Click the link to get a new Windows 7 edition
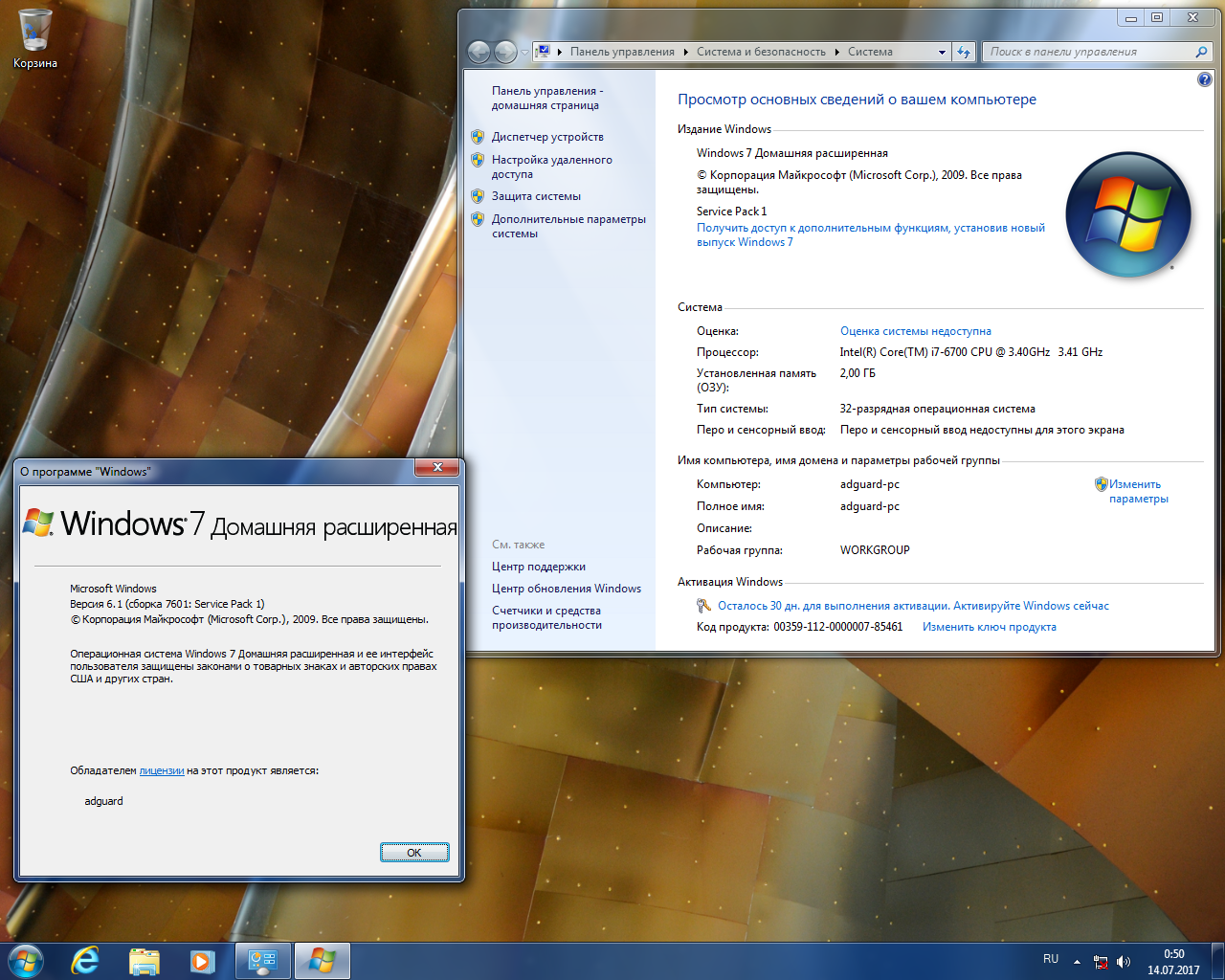This screenshot has width=1225, height=980. (871, 234)
